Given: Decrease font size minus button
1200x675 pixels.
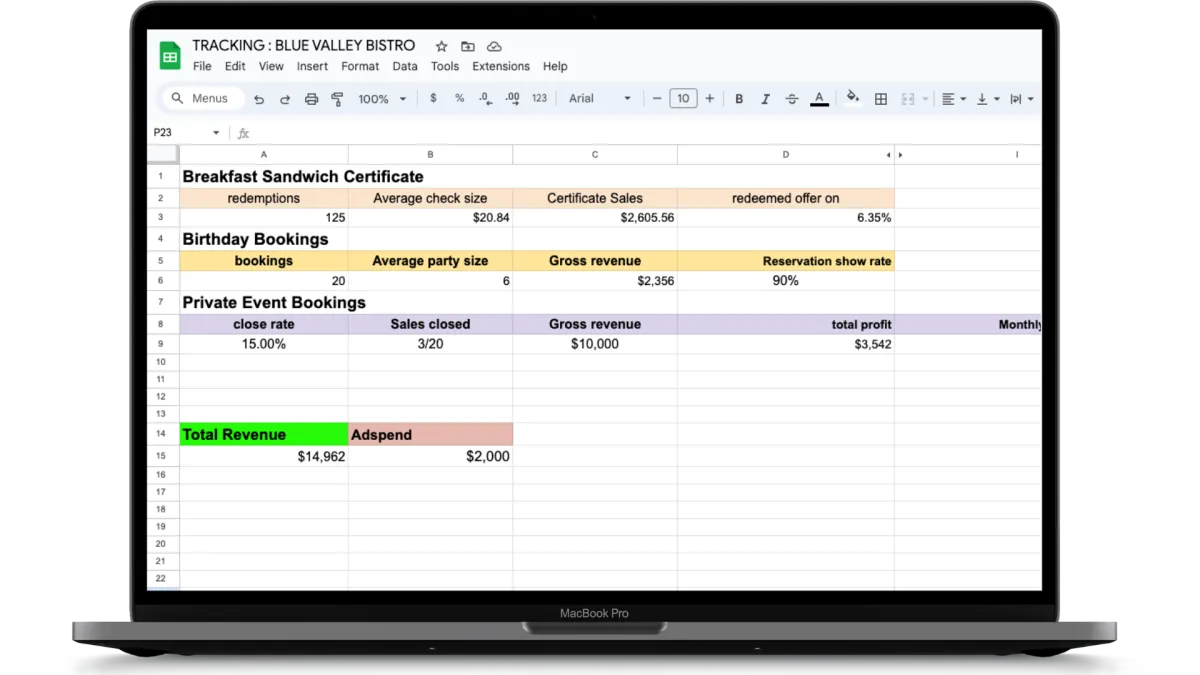Looking at the screenshot, I should pyautogui.click(x=657, y=98).
